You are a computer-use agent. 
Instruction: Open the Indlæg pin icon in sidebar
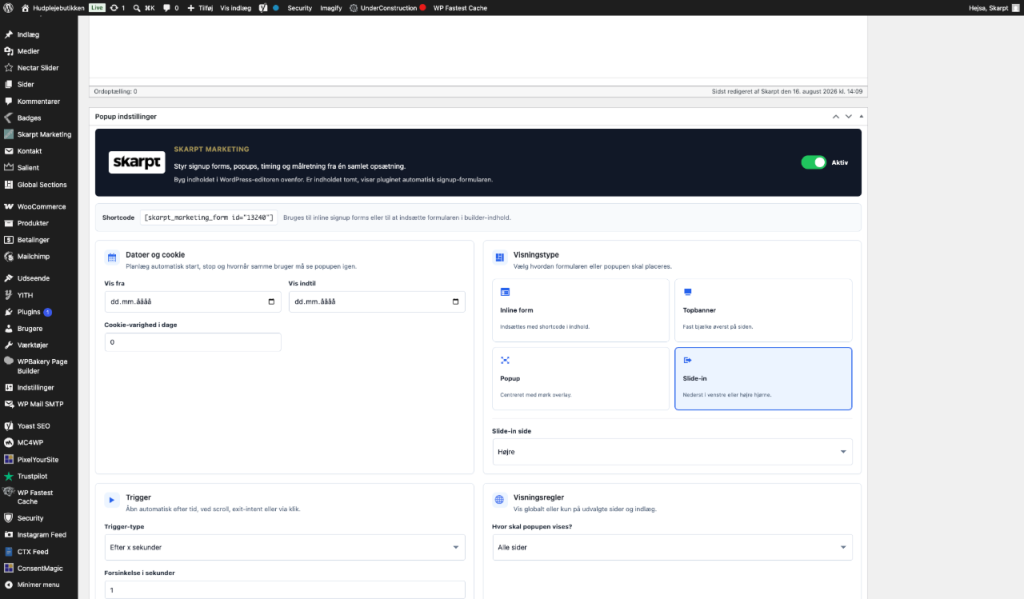point(8,35)
